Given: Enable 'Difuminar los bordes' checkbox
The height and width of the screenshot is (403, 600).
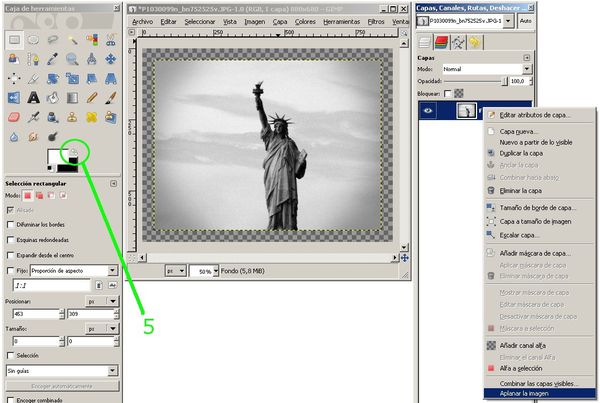Looking at the screenshot, I should point(10,224).
